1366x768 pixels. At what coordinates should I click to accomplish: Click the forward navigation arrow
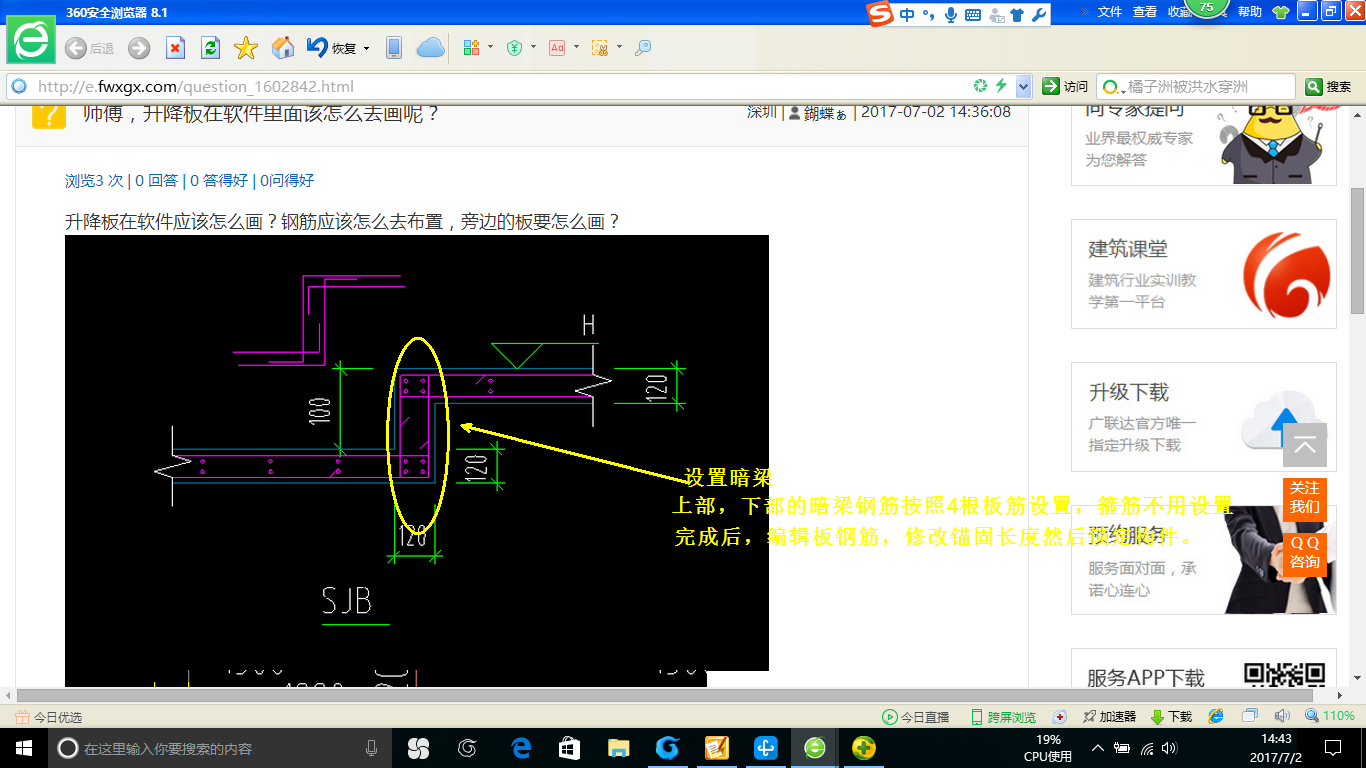tap(139, 48)
